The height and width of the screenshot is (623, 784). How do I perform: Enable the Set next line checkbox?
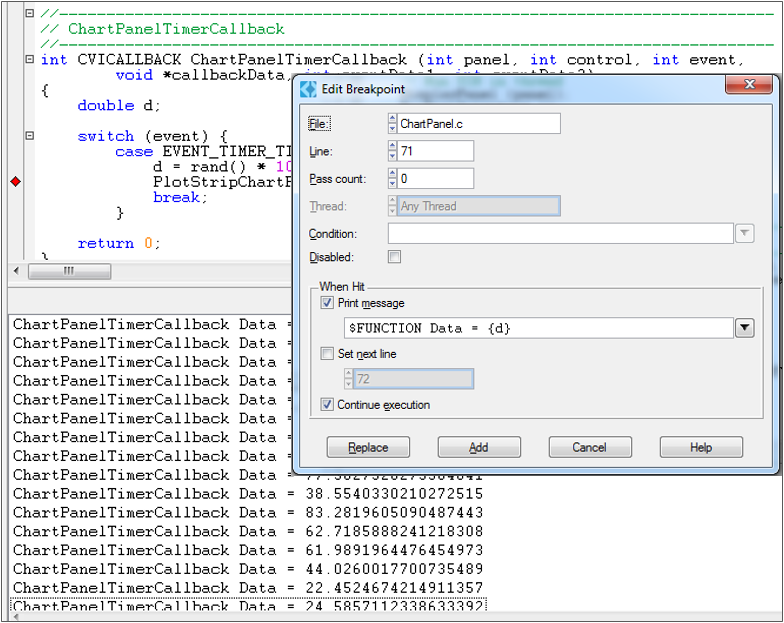pos(327,353)
